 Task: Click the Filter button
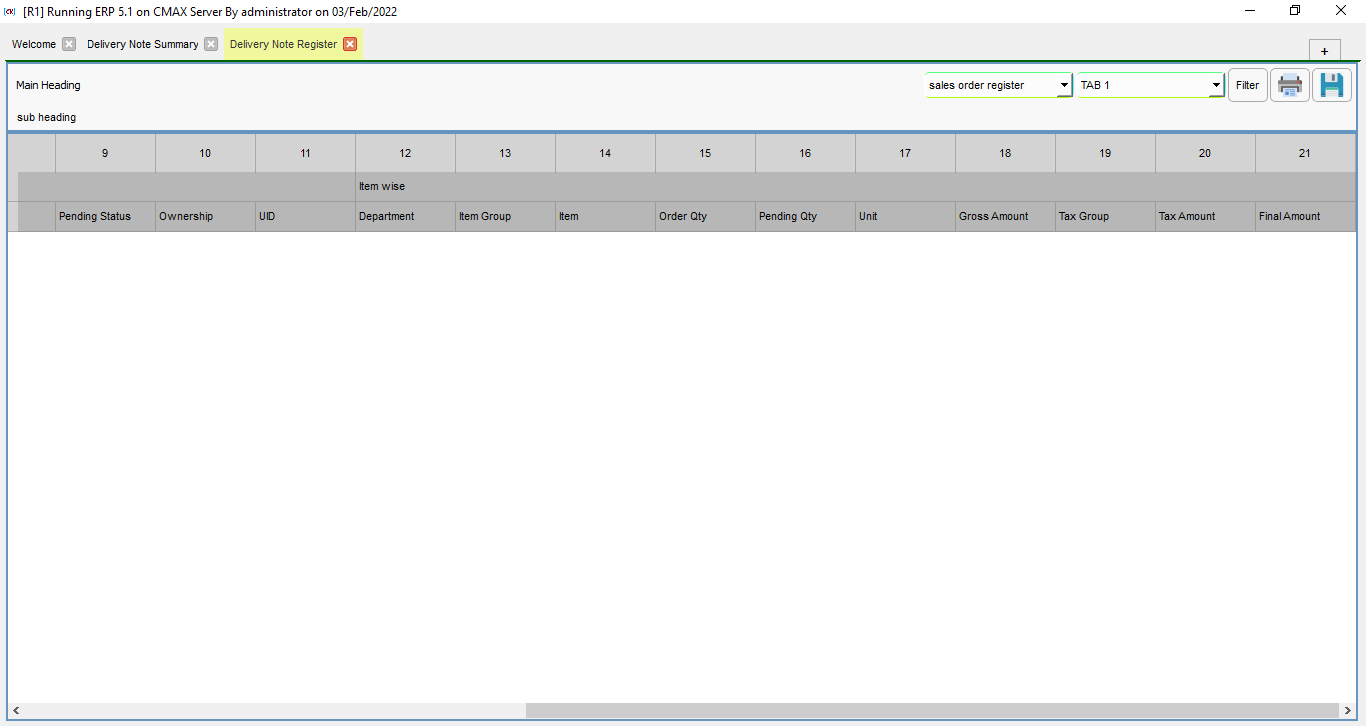[x=1247, y=85]
